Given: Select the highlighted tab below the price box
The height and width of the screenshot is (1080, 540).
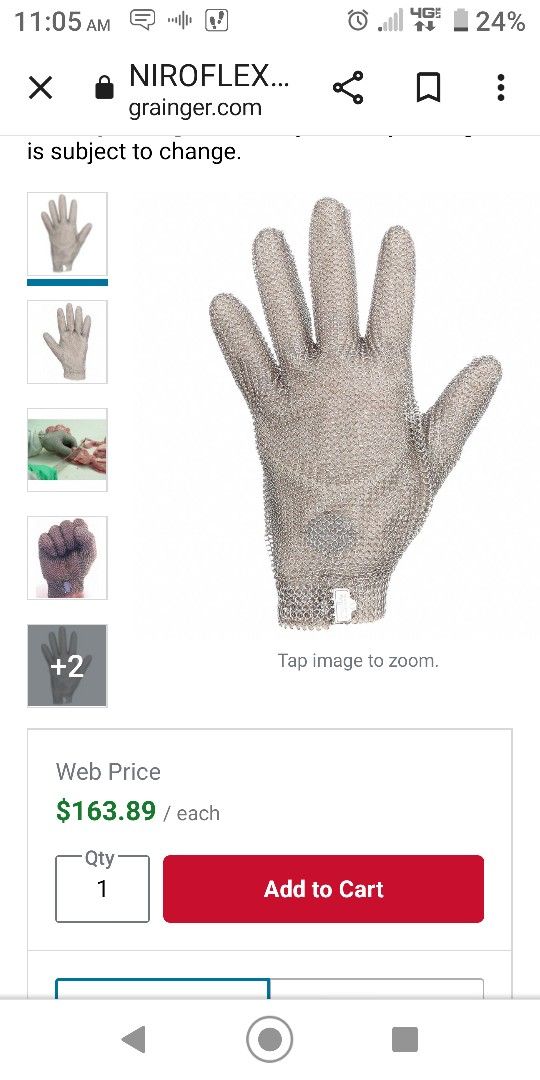Looking at the screenshot, I should [163, 988].
